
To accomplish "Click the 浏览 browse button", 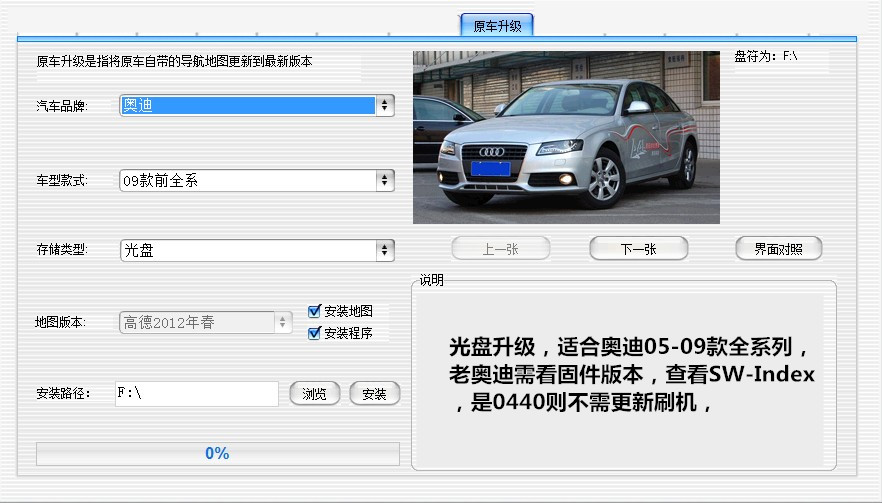I will click(x=314, y=393).
